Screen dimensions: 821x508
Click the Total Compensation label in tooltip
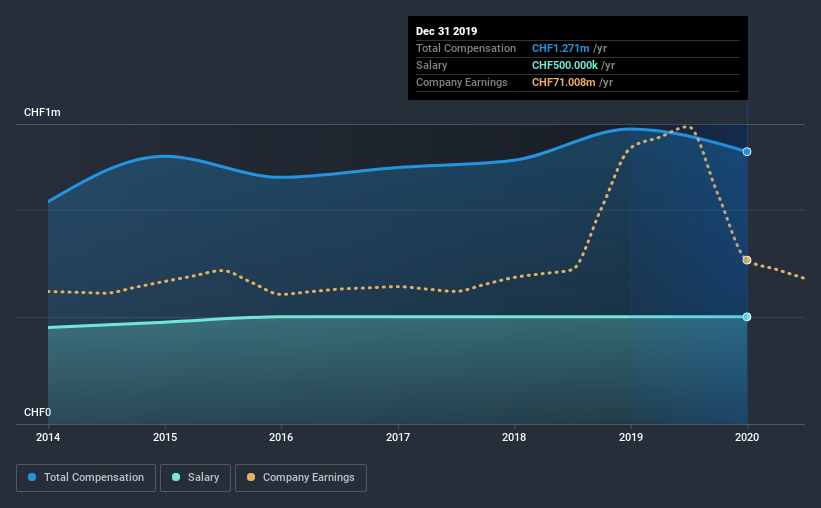(466, 48)
